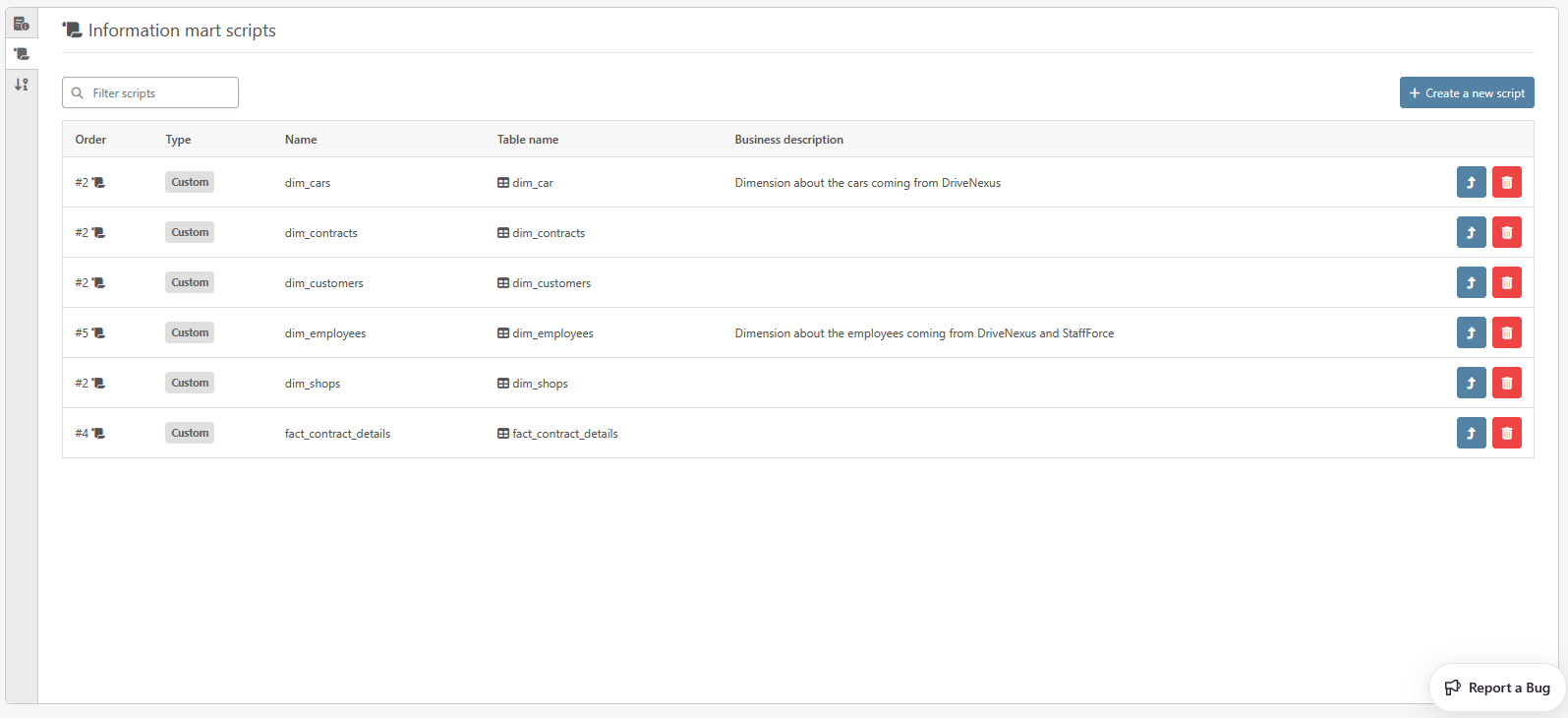
Task: Delete the dim_contracts script
Action: 1506,233
